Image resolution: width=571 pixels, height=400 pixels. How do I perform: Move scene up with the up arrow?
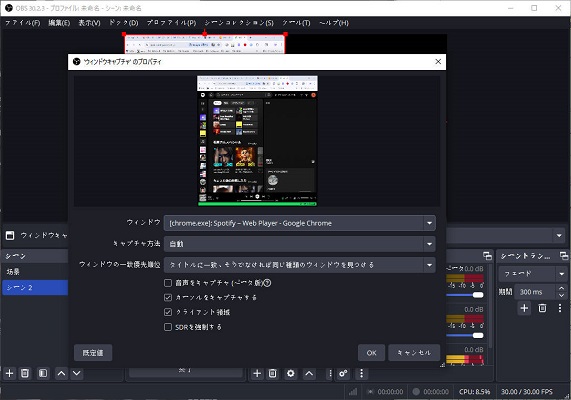click(x=62, y=373)
